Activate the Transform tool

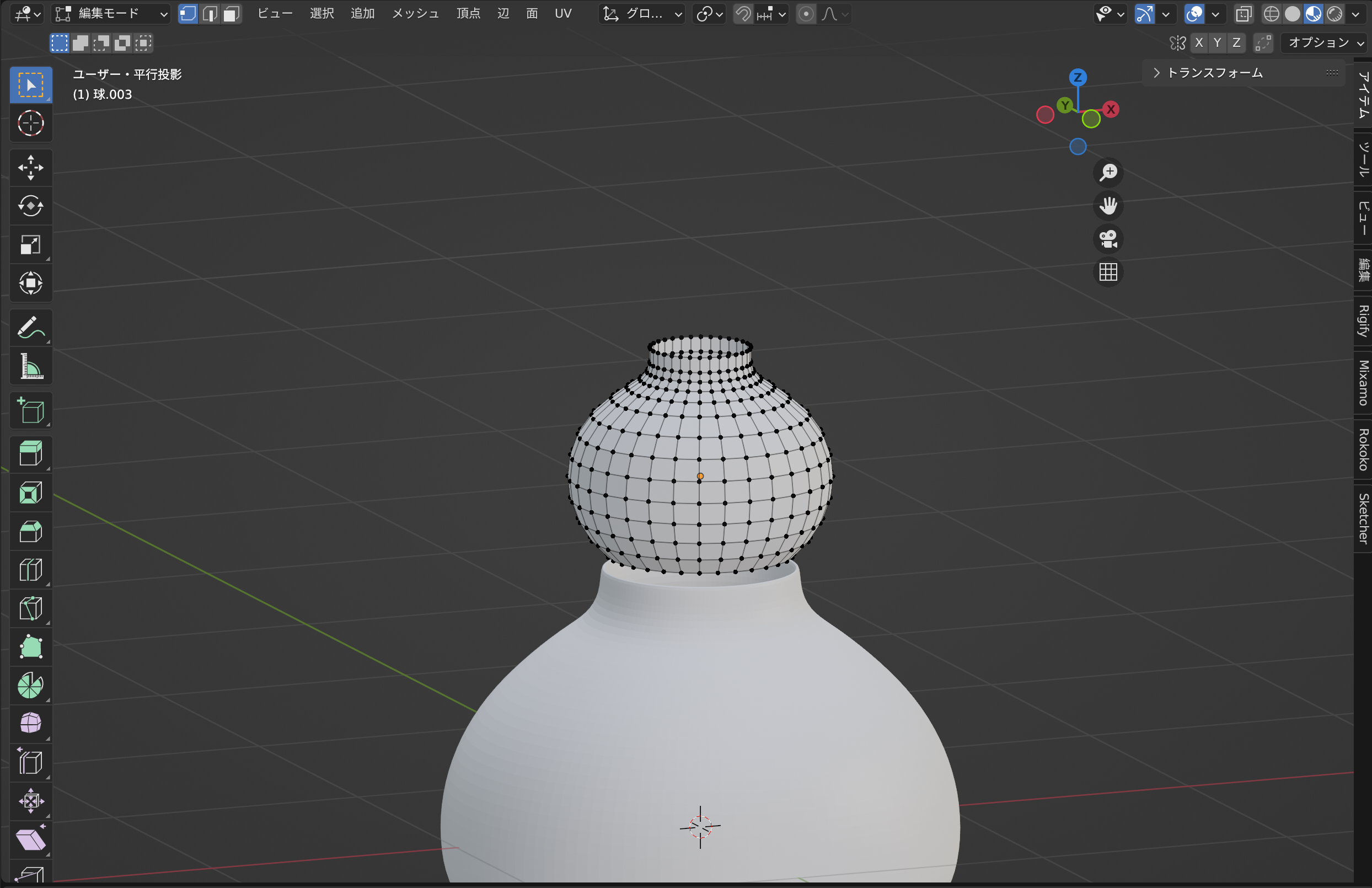30,283
